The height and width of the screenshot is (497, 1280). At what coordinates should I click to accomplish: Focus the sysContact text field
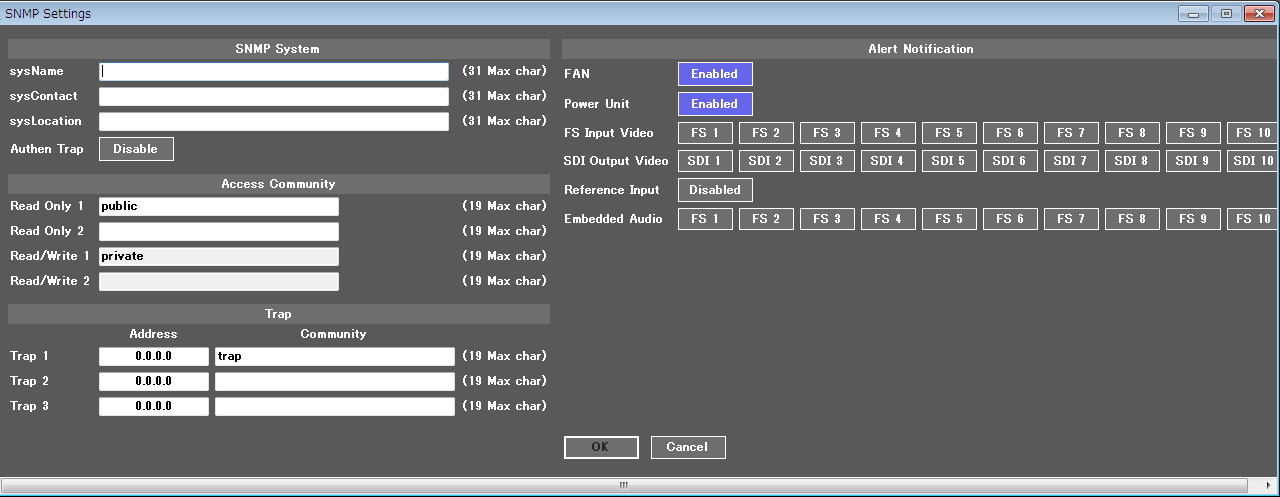pyautogui.click(x=274, y=97)
